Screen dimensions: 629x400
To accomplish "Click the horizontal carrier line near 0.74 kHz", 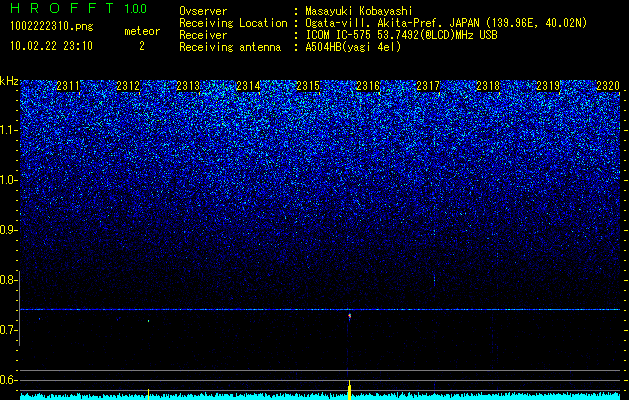I will 320,309.
